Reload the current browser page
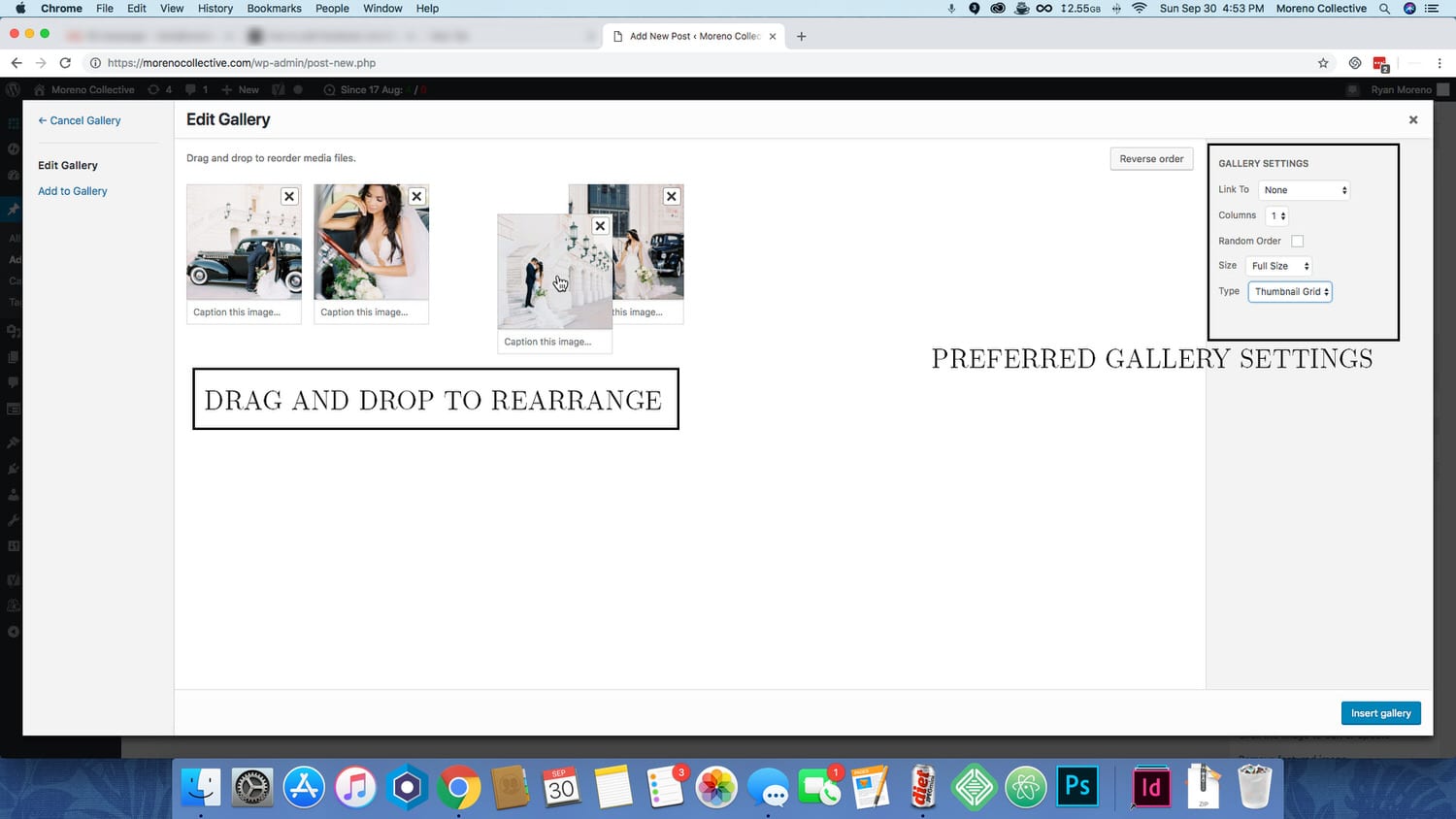 tap(65, 63)
